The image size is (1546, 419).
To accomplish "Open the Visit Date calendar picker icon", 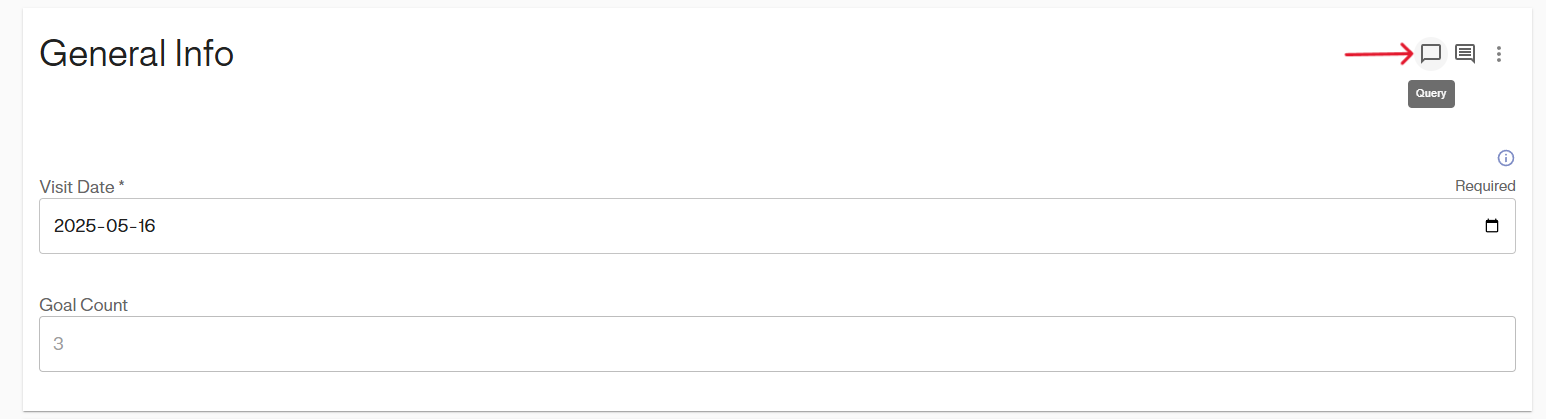I will click(1492, 226).
